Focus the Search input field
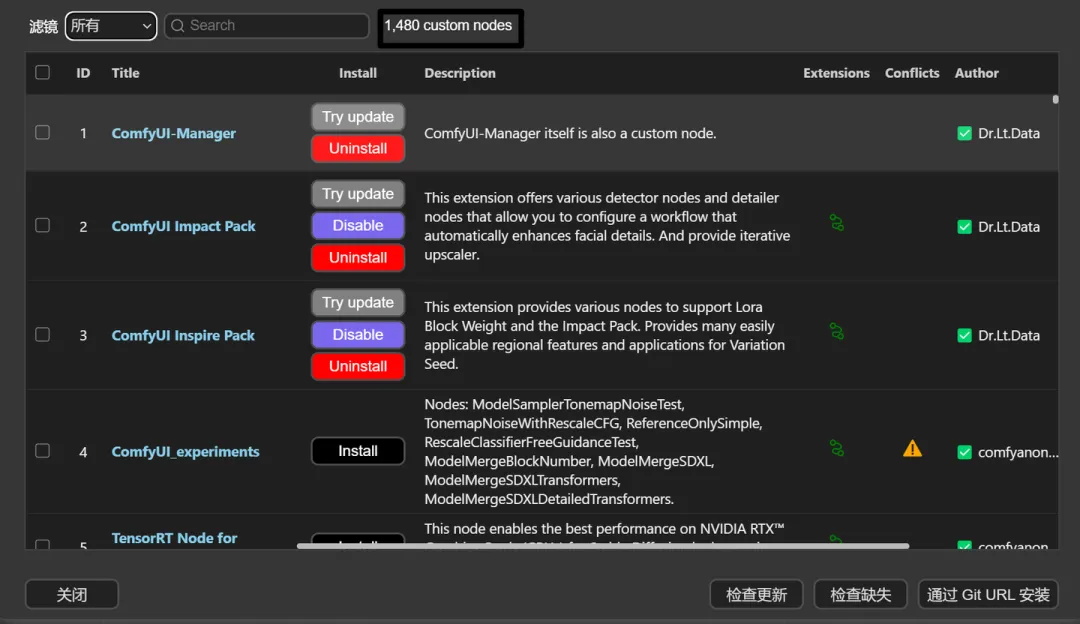 pos(267,25)
